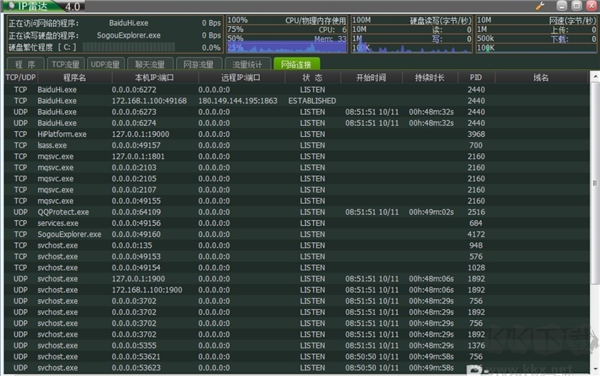Select the svchost.exe row with port 135

coord(297,245)
